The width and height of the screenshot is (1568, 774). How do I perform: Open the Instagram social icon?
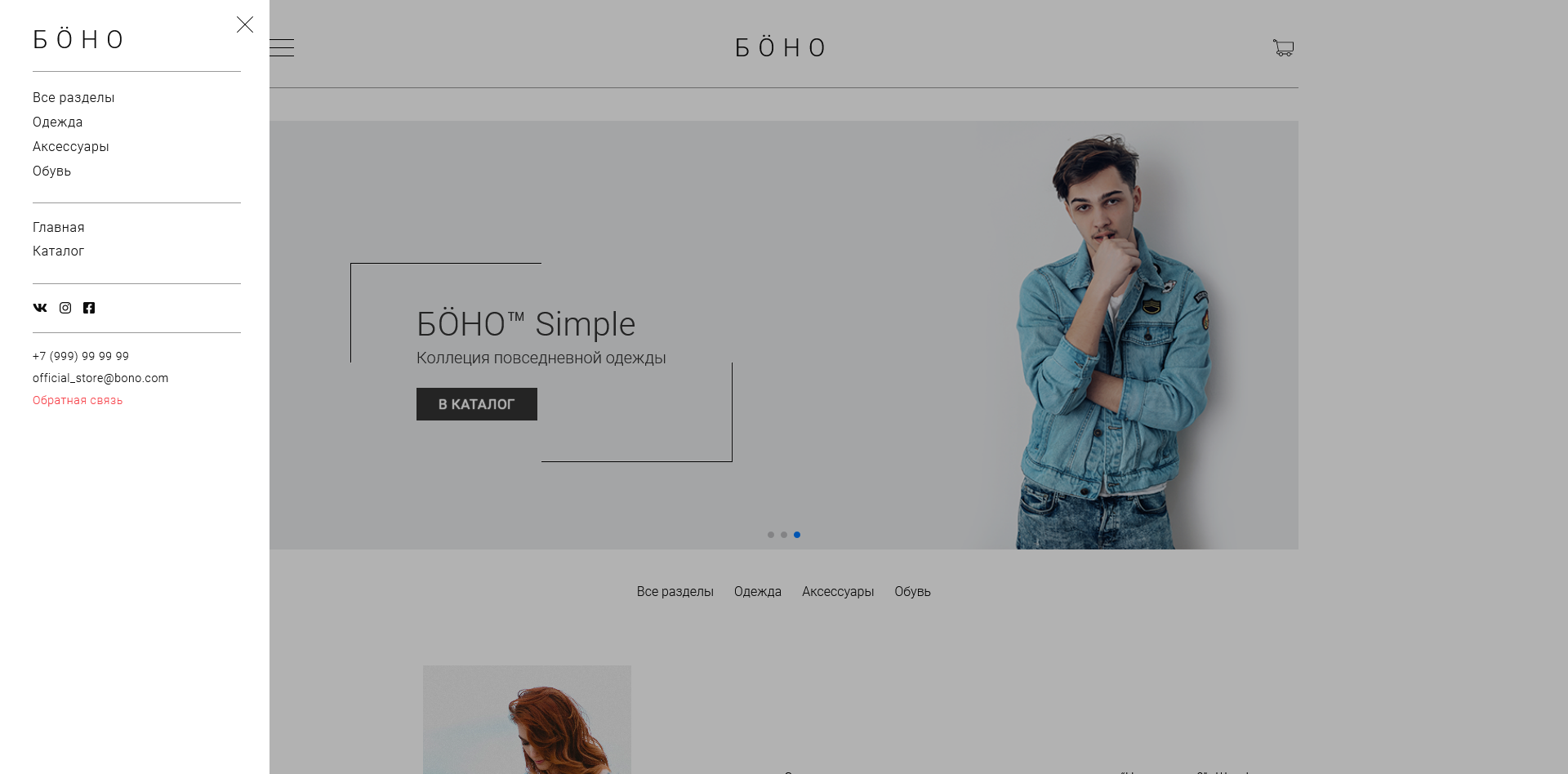tap(65, 308)
